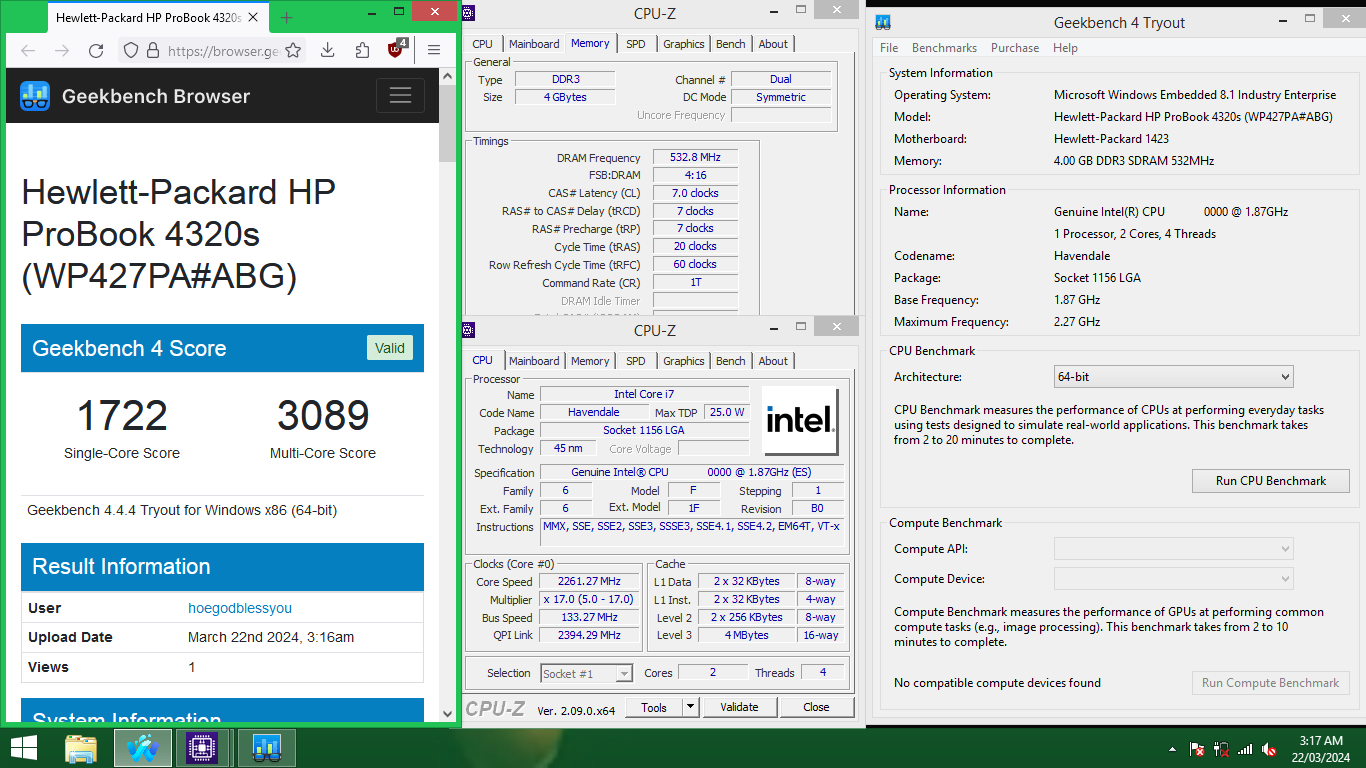Viewport: 1366px width, 768px height.
Task: Open the Geekbench Benchmarks menu
Action: click(x=944, y=48)
